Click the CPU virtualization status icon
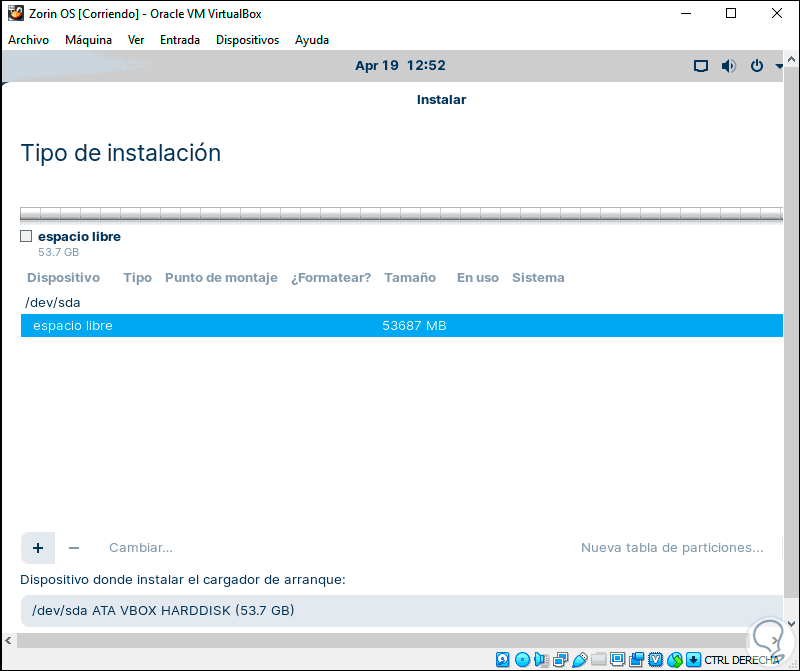This screenshot has width=801, height=671. point(655,660)
